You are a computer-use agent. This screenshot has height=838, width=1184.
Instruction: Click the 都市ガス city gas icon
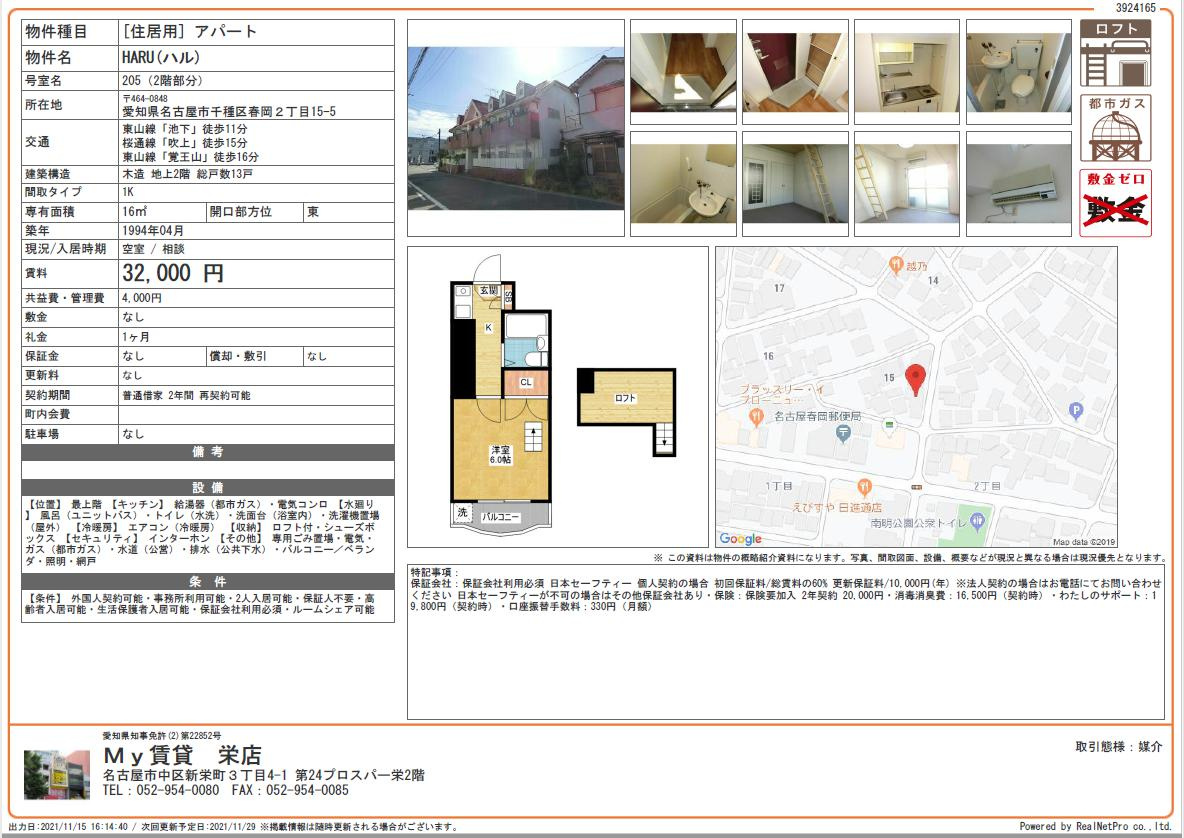[x=1115, y=128]
